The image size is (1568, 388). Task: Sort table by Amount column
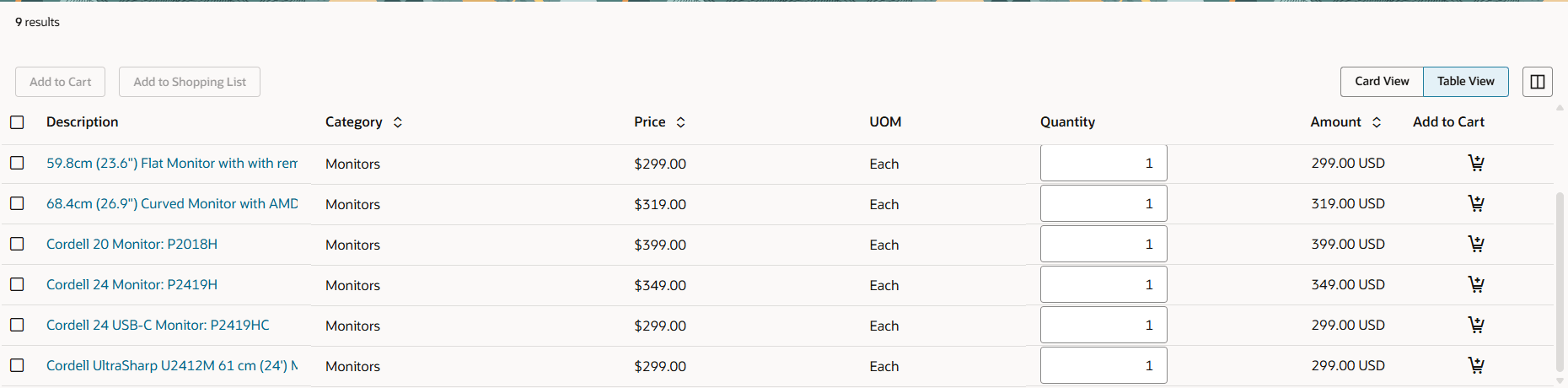[x=1377, y=122]
